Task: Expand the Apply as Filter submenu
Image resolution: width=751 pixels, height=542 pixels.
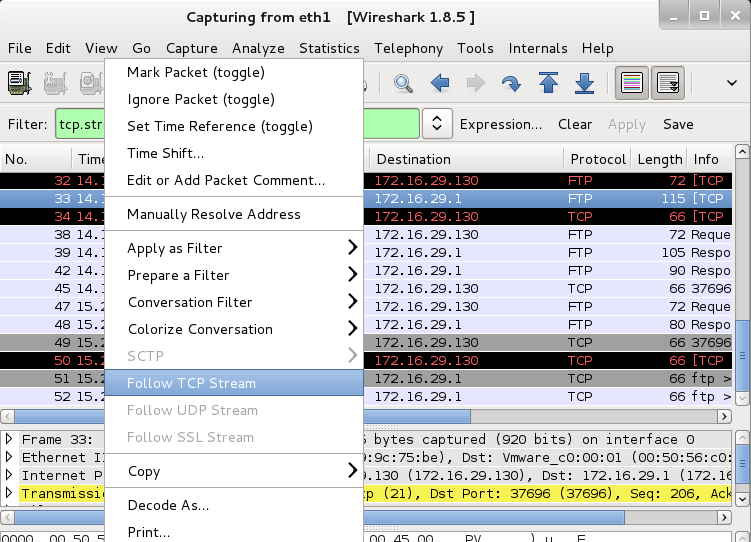Action: click(x=234, y=248)
